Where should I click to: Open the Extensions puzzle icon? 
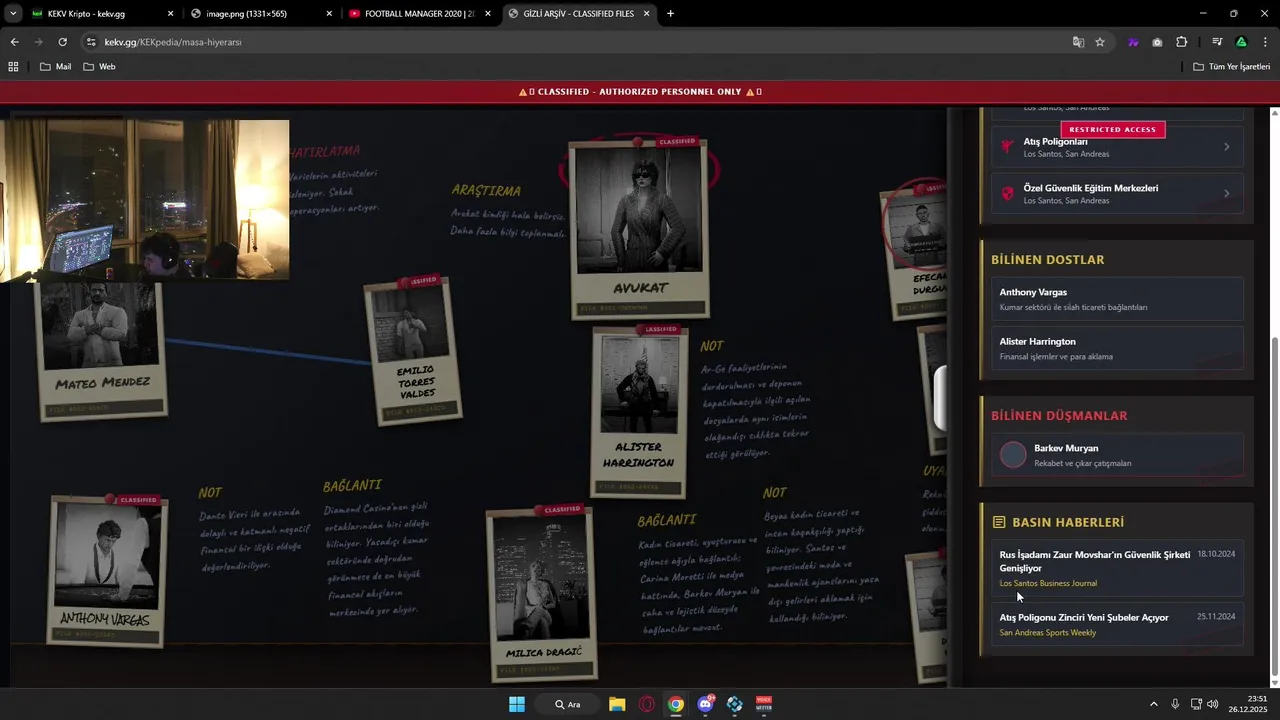click(1181, 42)
